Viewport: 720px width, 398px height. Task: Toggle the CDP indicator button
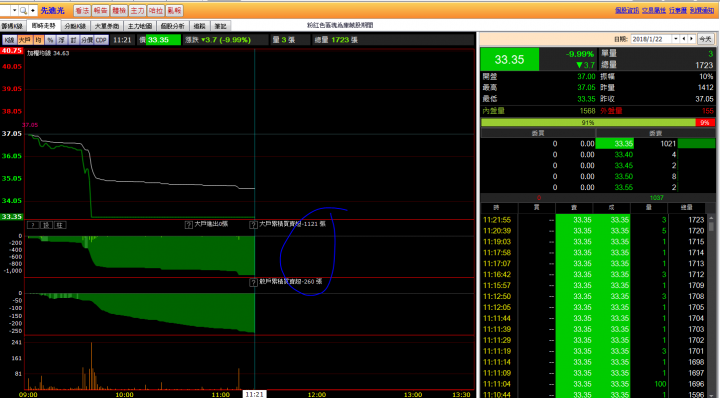(101, 40)
